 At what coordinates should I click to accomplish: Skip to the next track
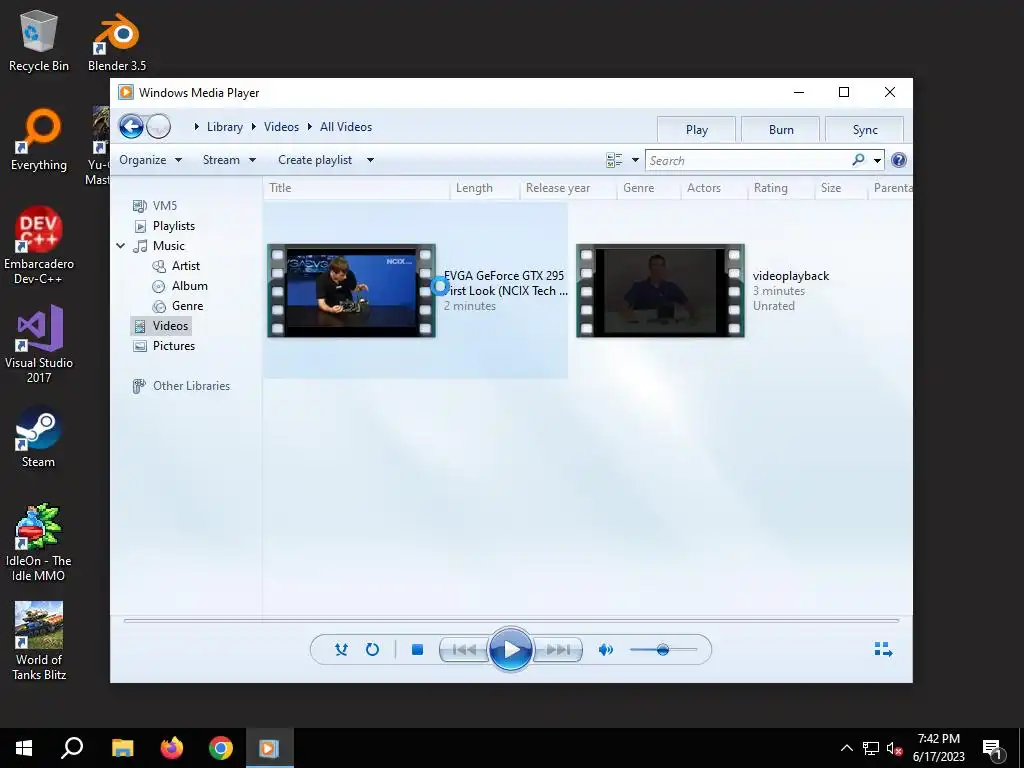pyautogui.click(x=558, y=650)
